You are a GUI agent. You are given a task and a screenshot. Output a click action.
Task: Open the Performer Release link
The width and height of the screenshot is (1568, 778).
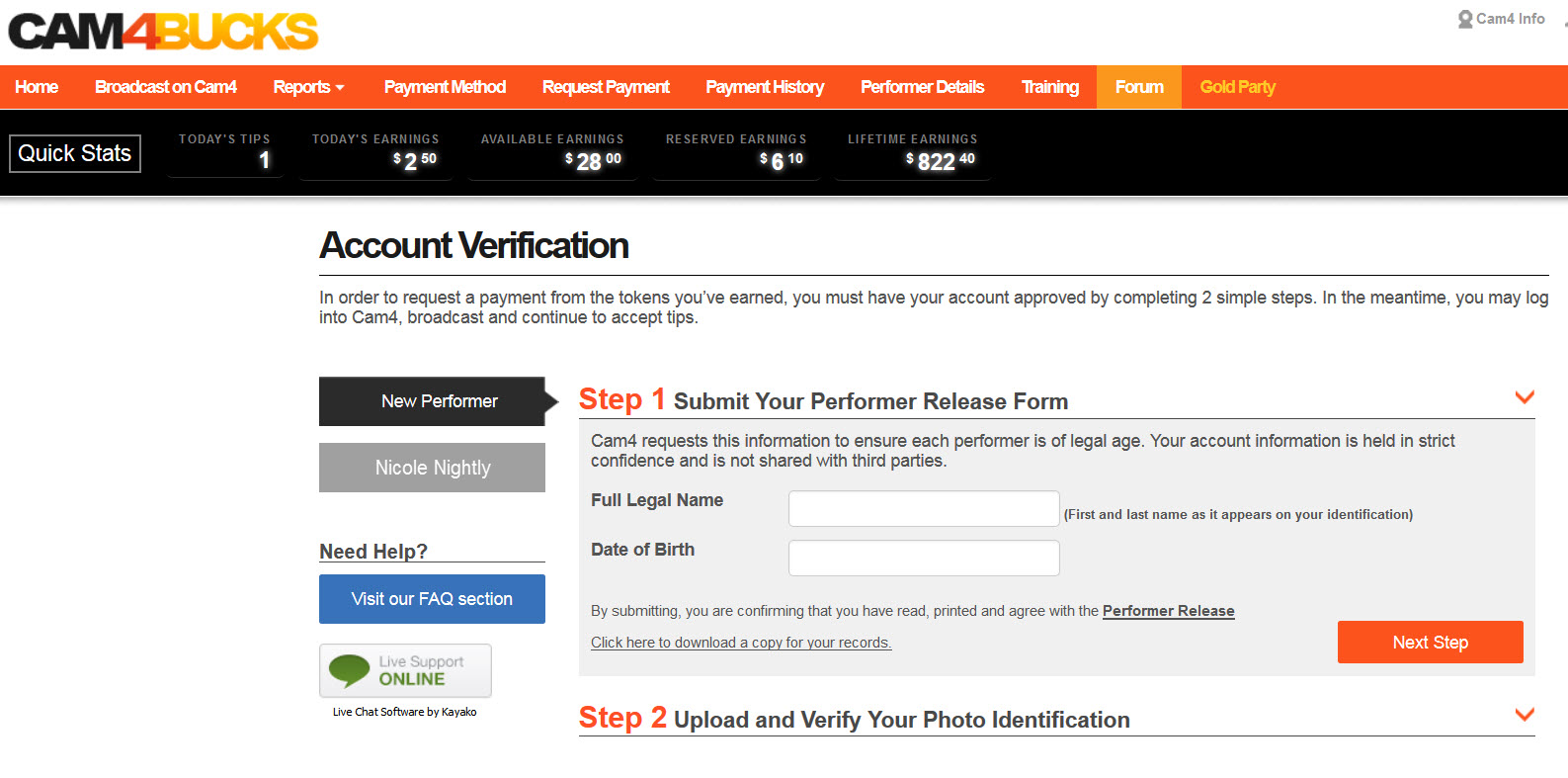pyautogui.click(x=1168, y=611)
